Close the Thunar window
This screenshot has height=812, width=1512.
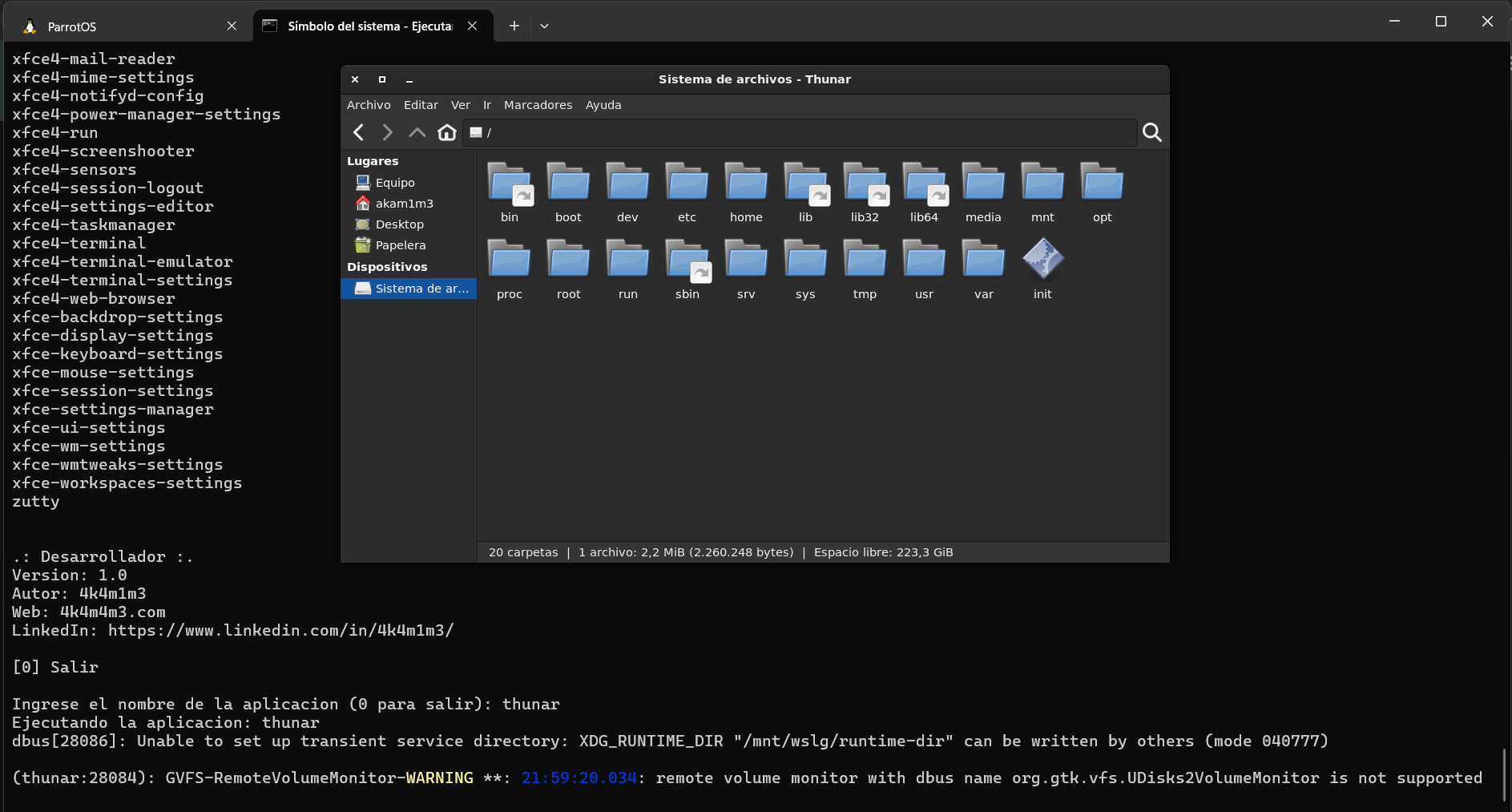point(355,79)
